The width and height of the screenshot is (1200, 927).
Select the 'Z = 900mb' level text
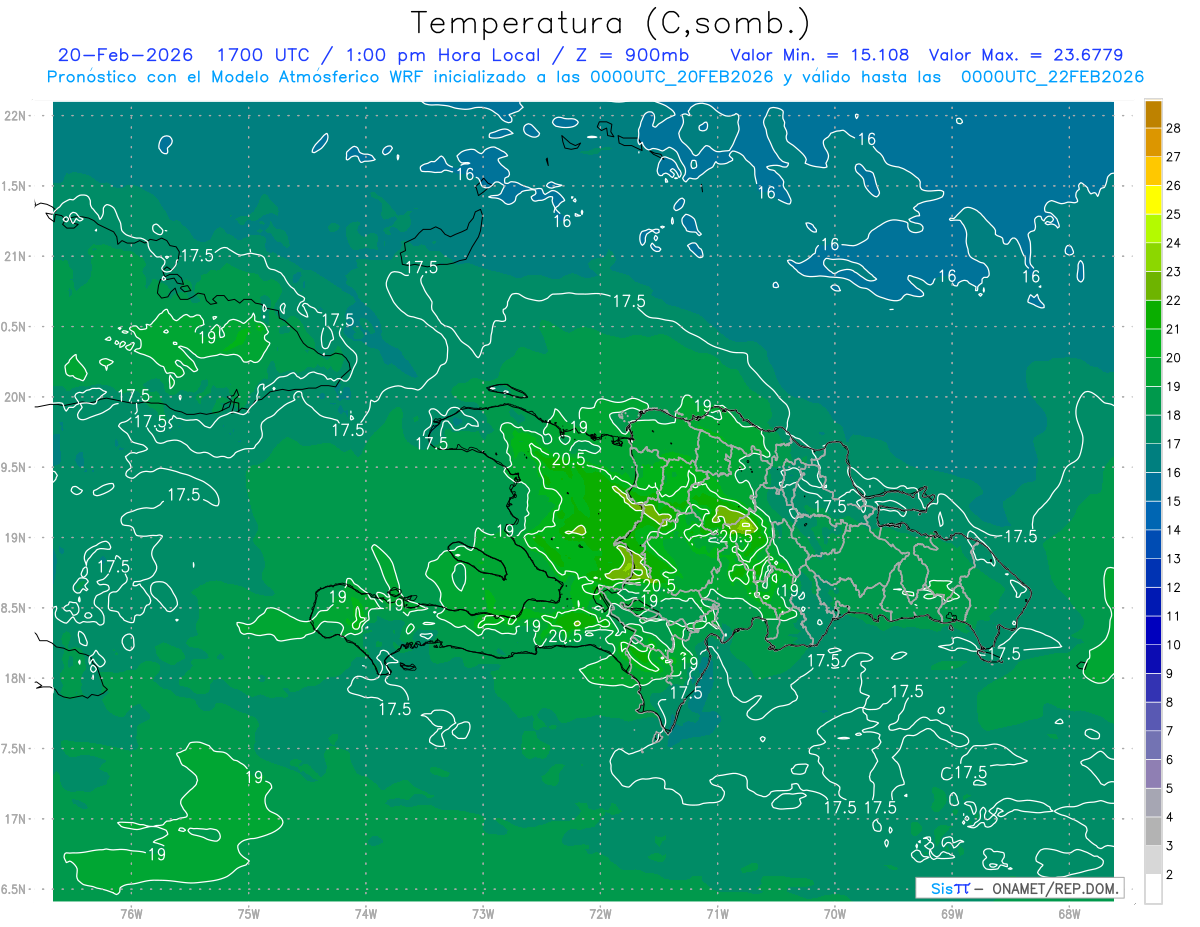click(x=631, y=55)
